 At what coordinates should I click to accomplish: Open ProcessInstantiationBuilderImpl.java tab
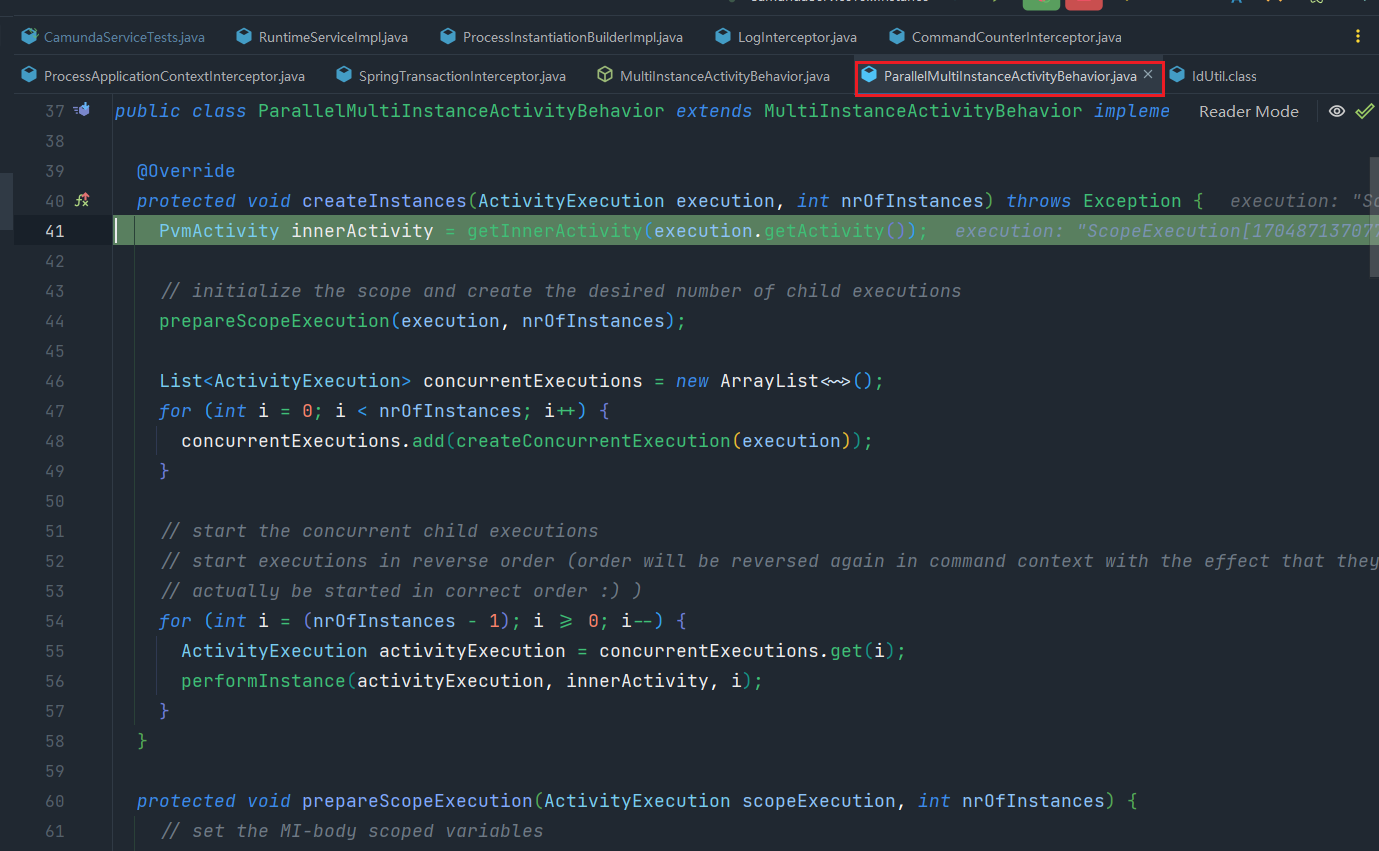pyautogui.click(x=561, y=37)
